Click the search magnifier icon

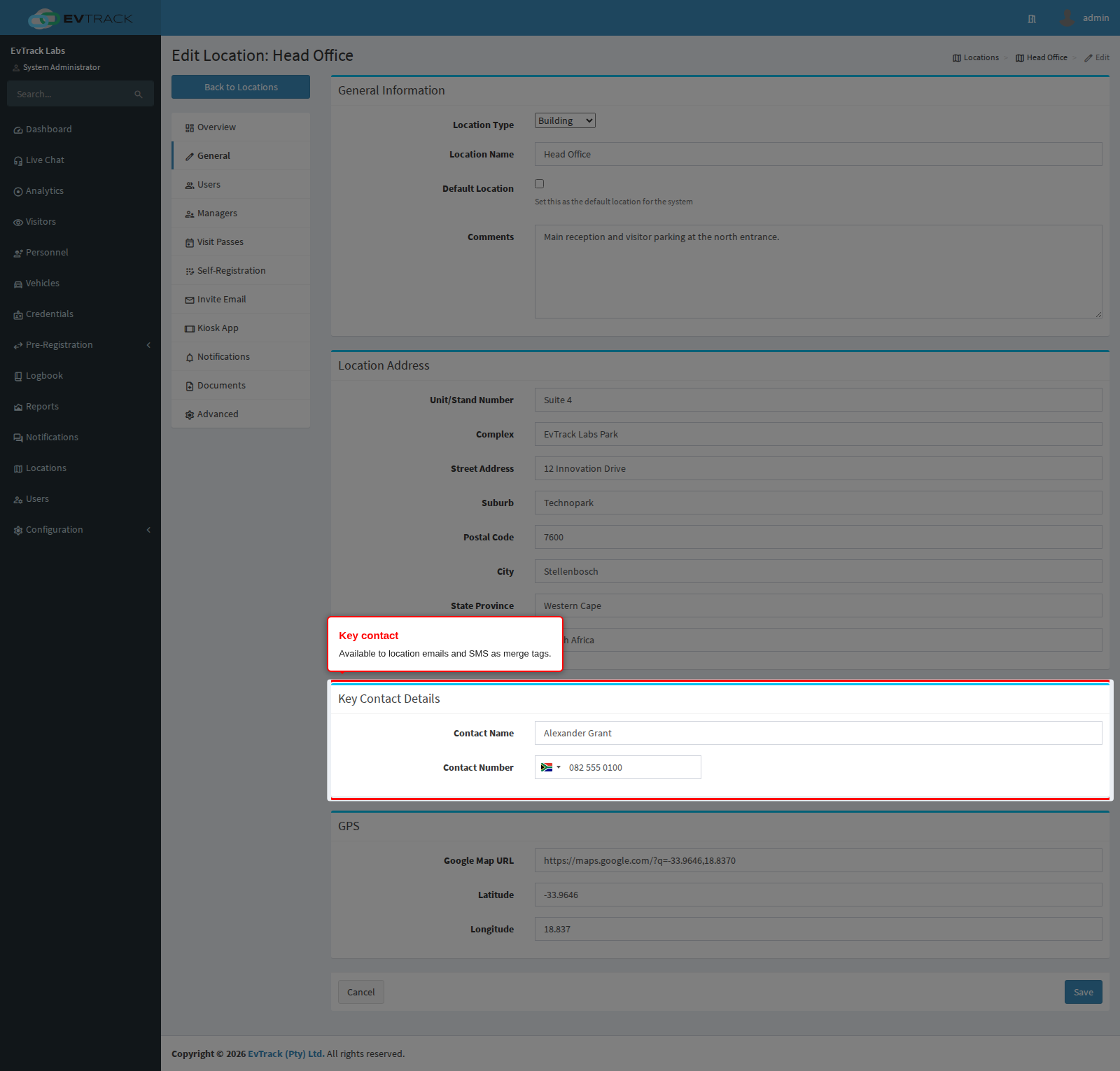coord(139,94)
